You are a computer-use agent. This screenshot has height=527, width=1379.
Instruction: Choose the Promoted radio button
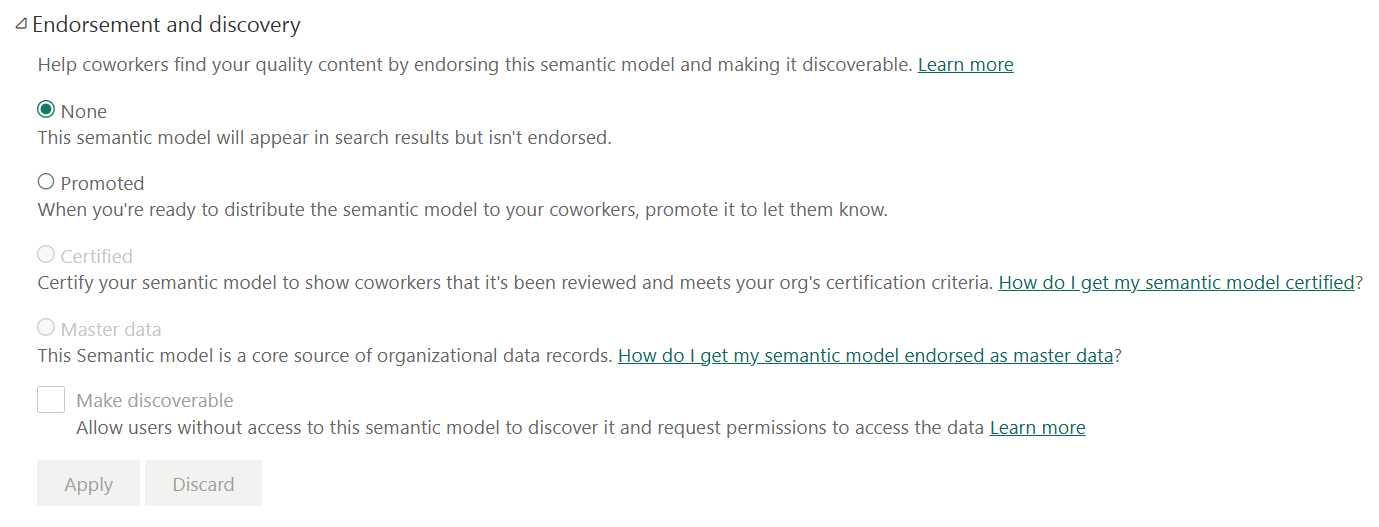(46, 182)
